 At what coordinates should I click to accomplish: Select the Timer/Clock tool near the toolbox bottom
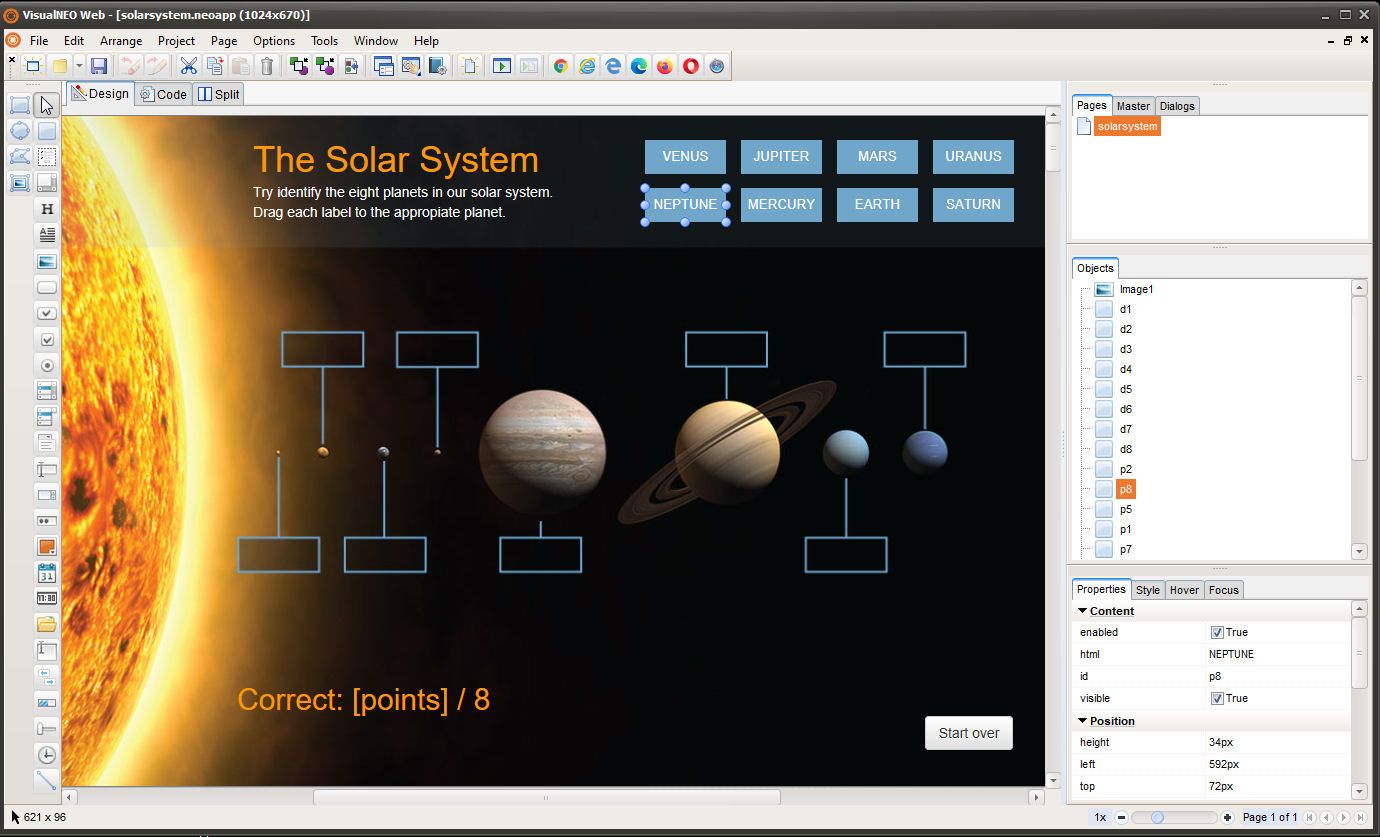46,755
